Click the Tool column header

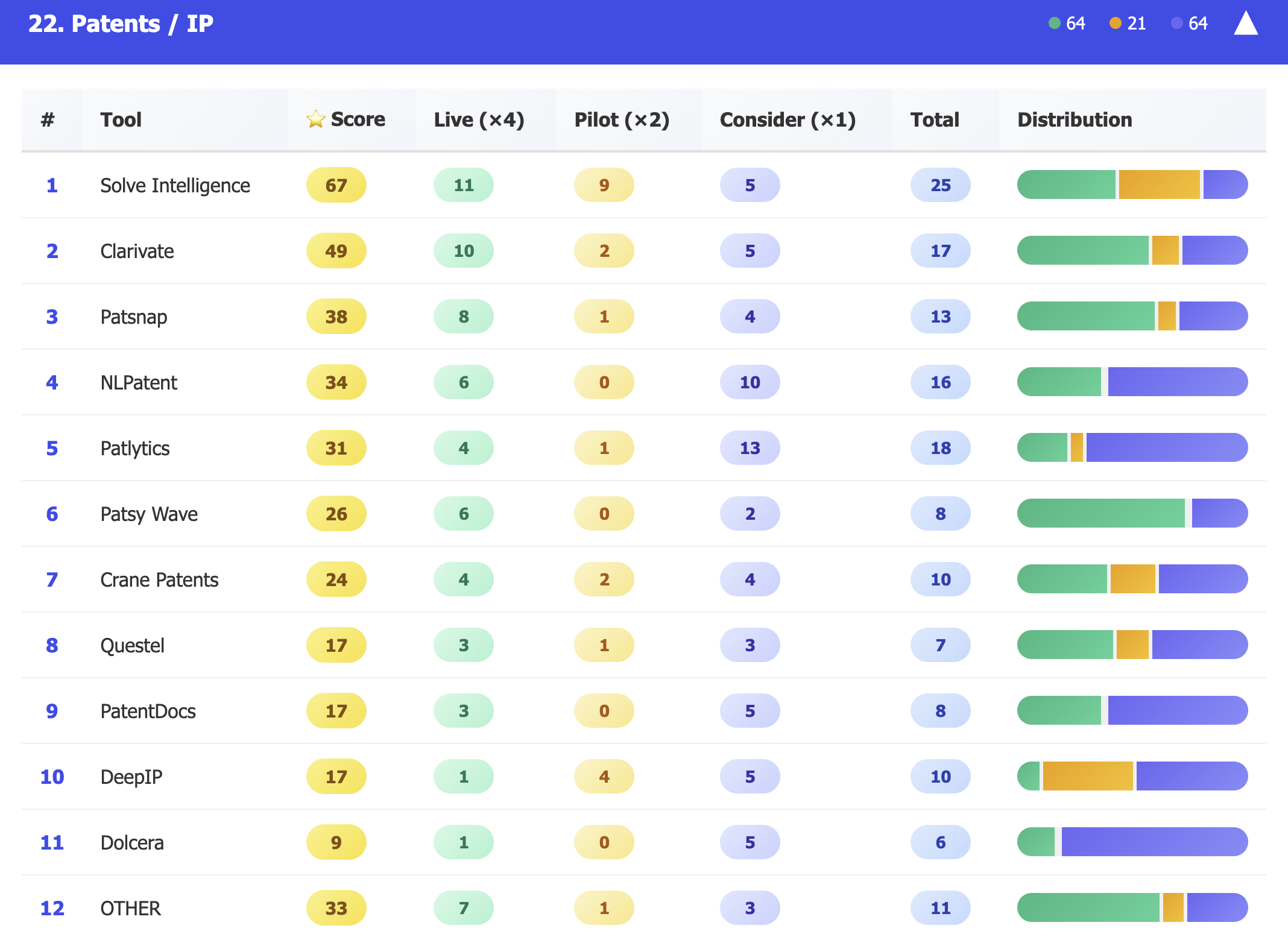tap(121, 119)
